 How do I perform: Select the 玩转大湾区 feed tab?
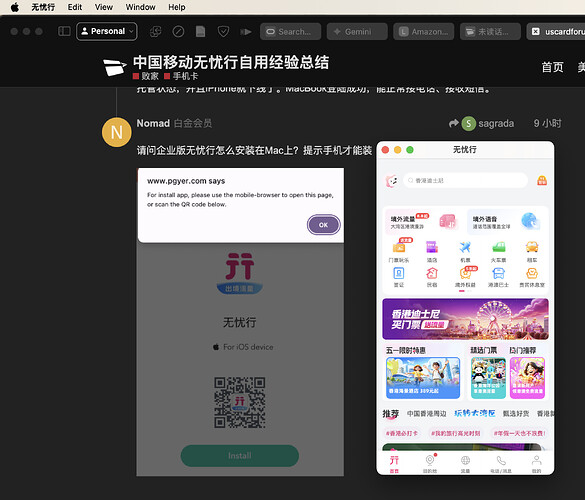475,413
